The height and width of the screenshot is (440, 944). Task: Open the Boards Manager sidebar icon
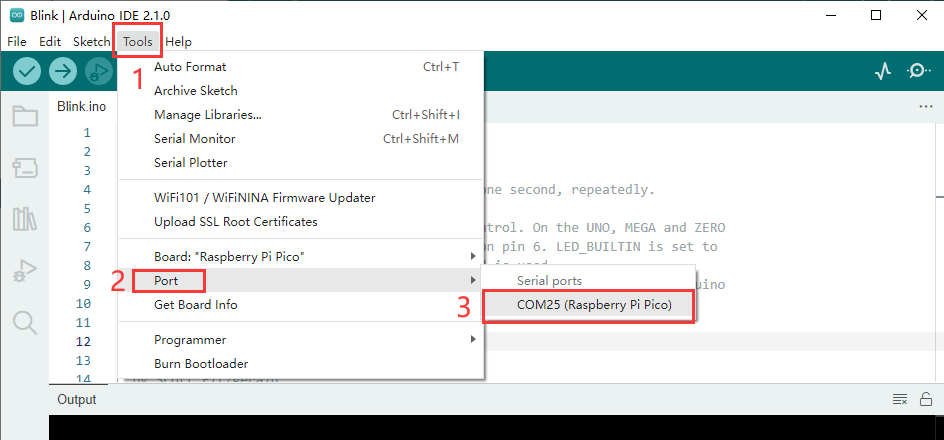point(25,169)
